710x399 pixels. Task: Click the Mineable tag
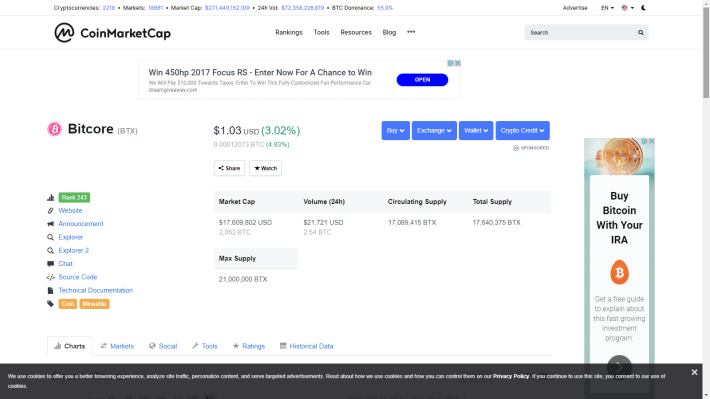tap(94, 304)
